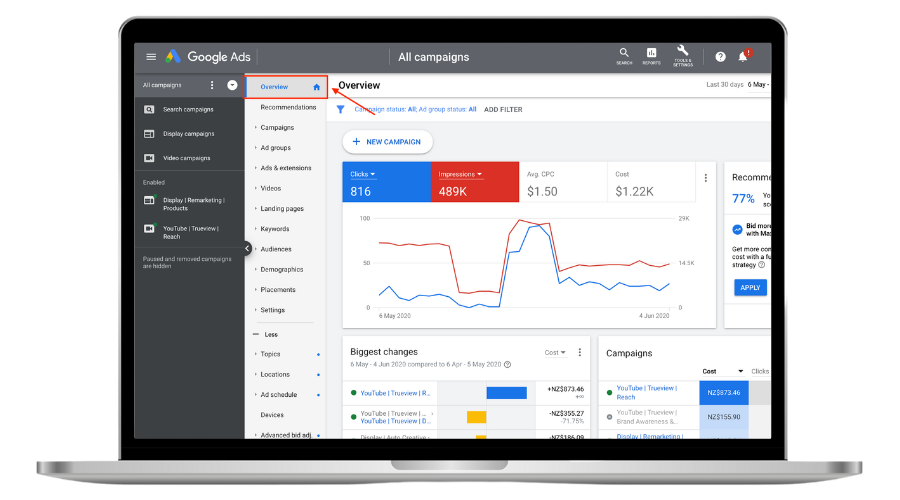Screen dimensions: 900x500
Task: Open Biggest changes Cost dropdown
Action: (555, 352)
